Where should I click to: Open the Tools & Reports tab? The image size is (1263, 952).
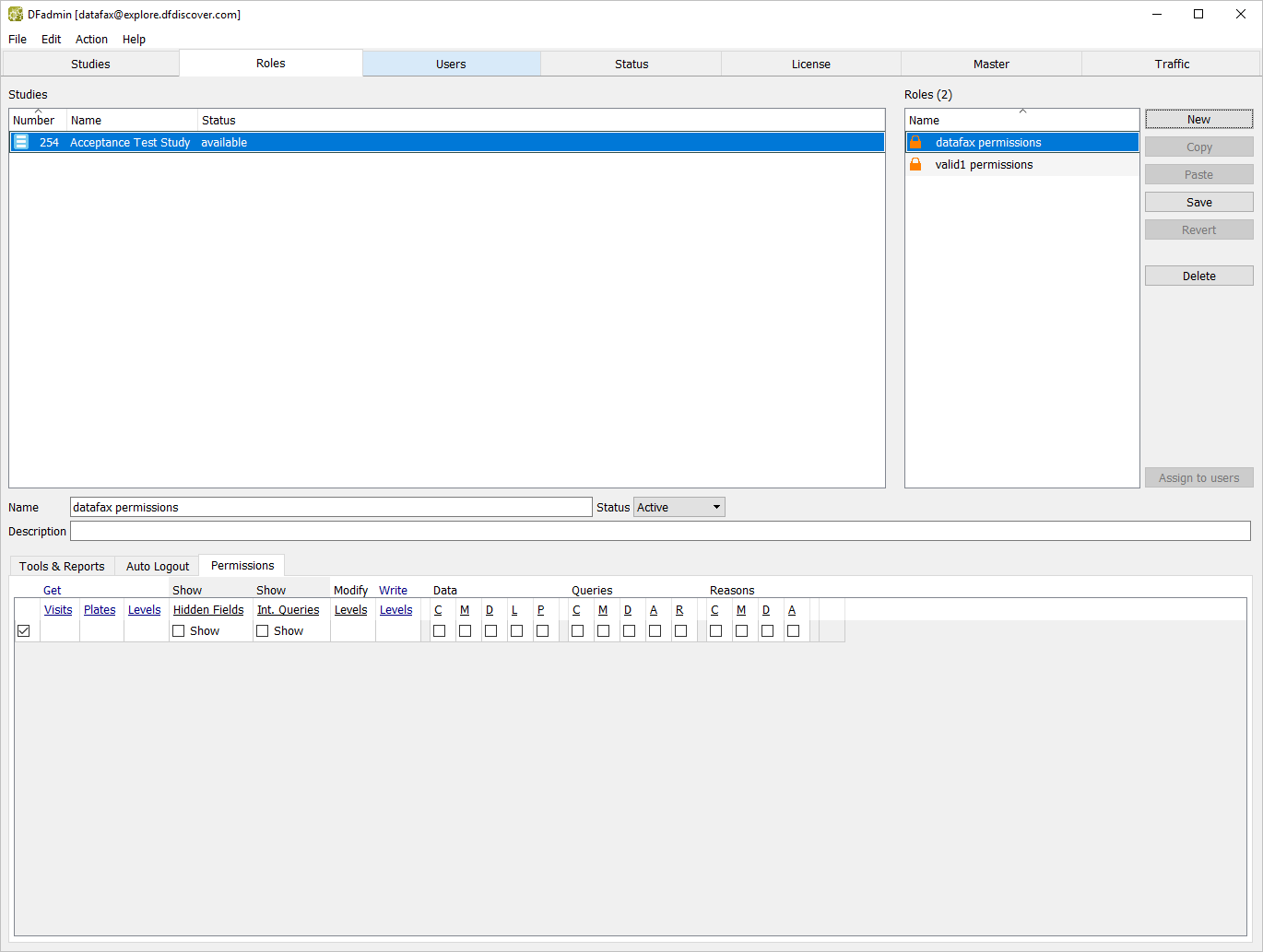tap(62, 566)
